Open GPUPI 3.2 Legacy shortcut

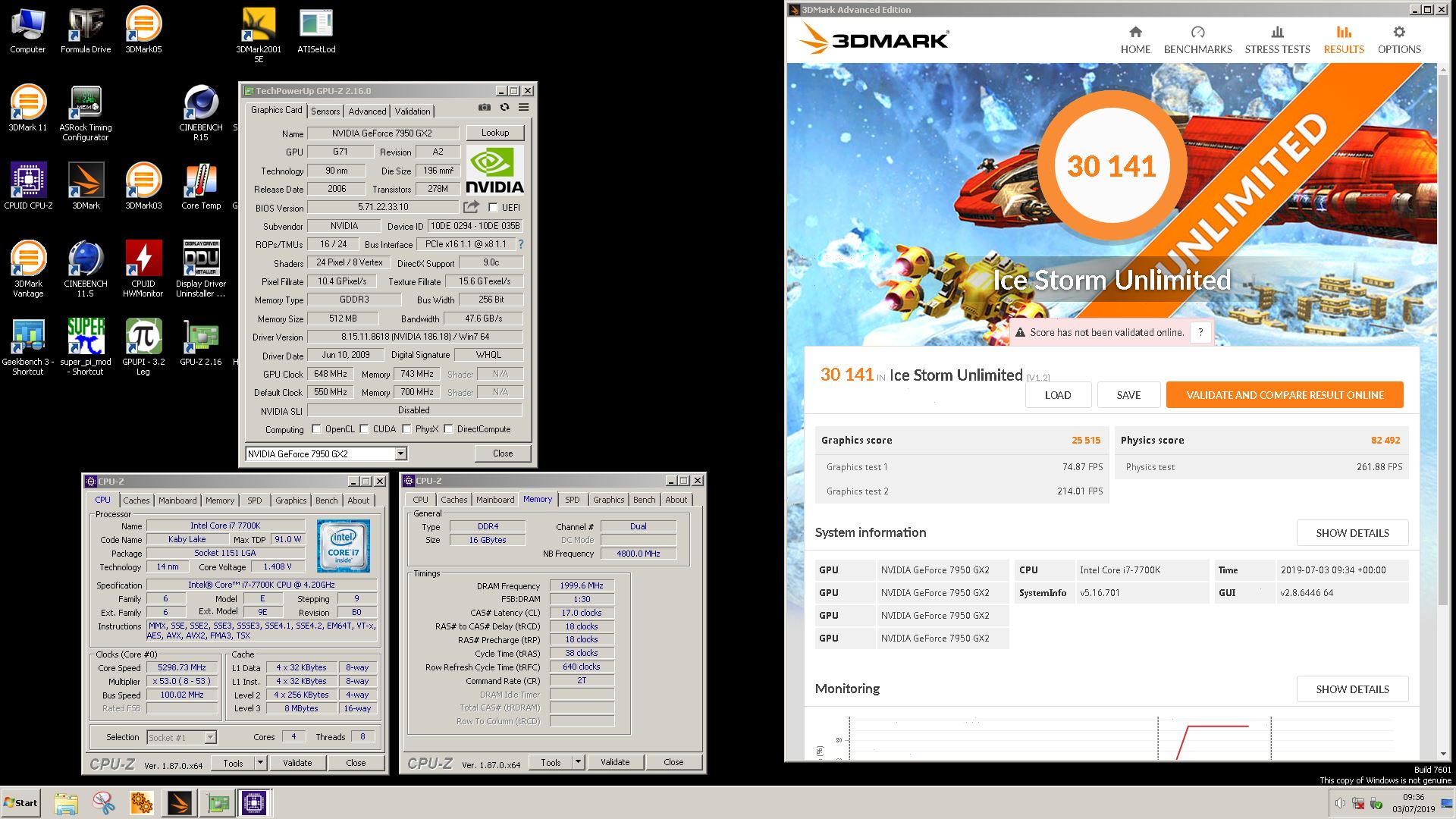click(x=143, y=347)
